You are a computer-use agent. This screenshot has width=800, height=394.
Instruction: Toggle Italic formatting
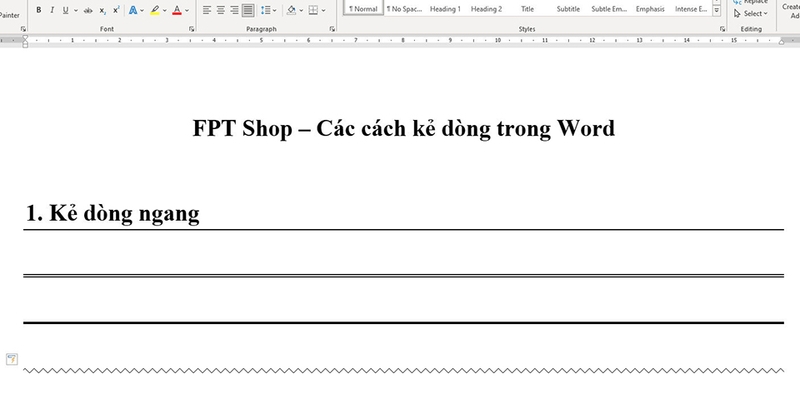coord(52,10)
